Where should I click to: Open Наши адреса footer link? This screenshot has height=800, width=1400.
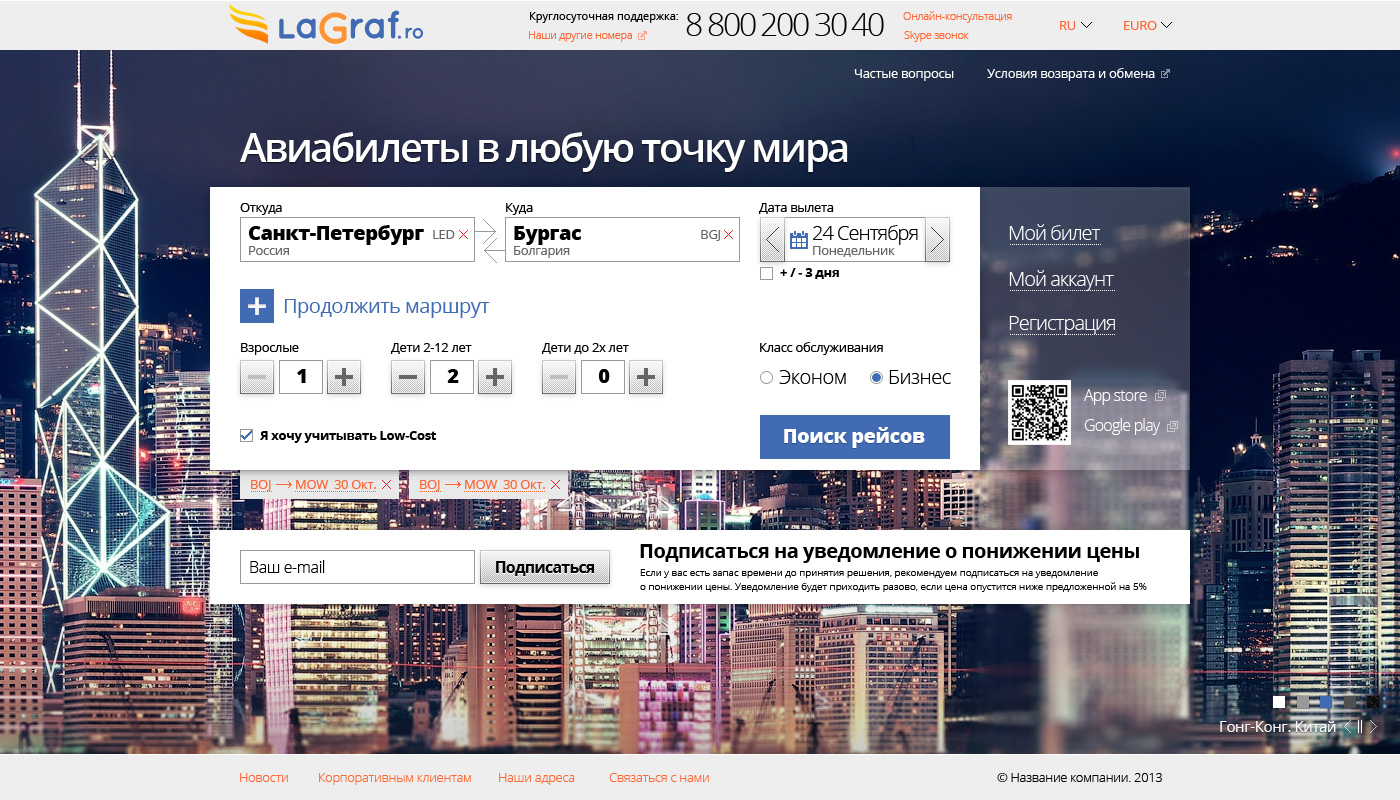pos(536,777)
